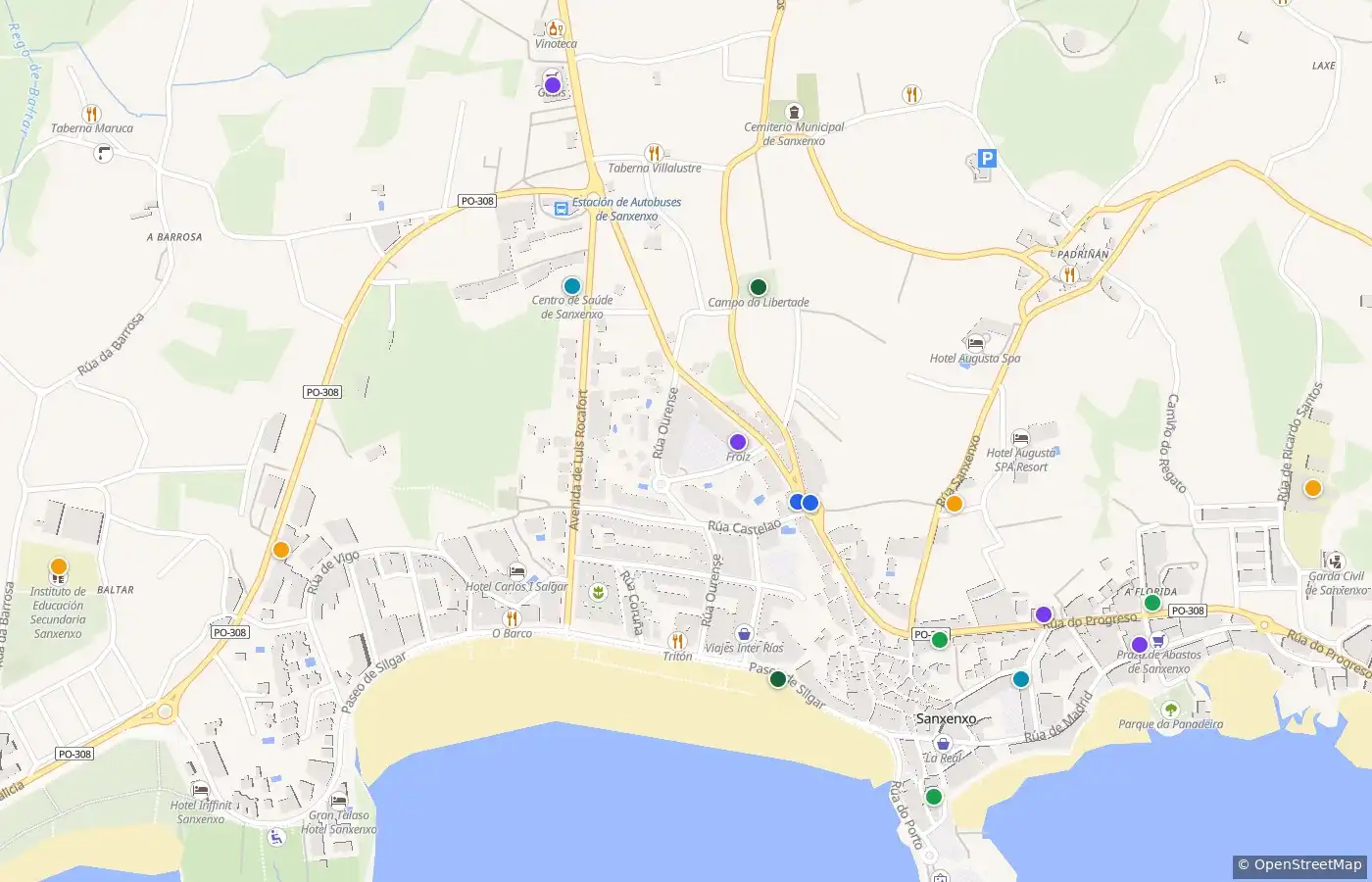Click the Taberna Villalustre restaurant icon
Image resolution: width=1372 pixels, height=882 pixels.
654,153
